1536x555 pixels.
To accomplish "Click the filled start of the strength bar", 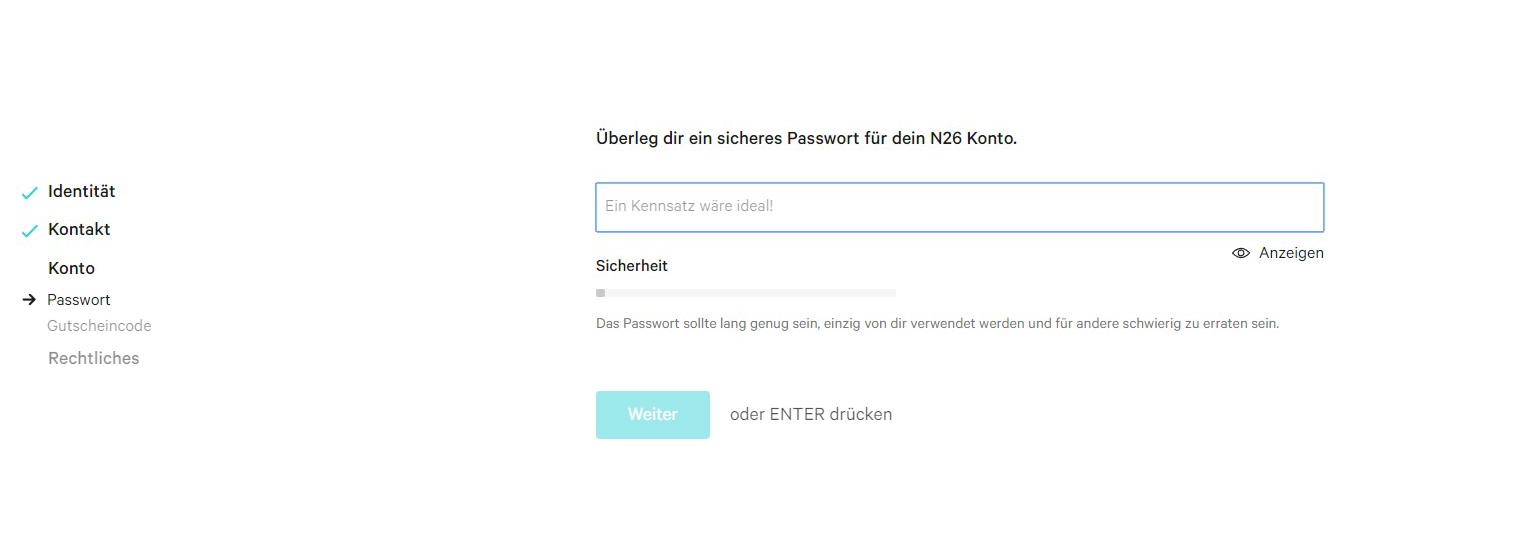I will (x=600, y=293).
